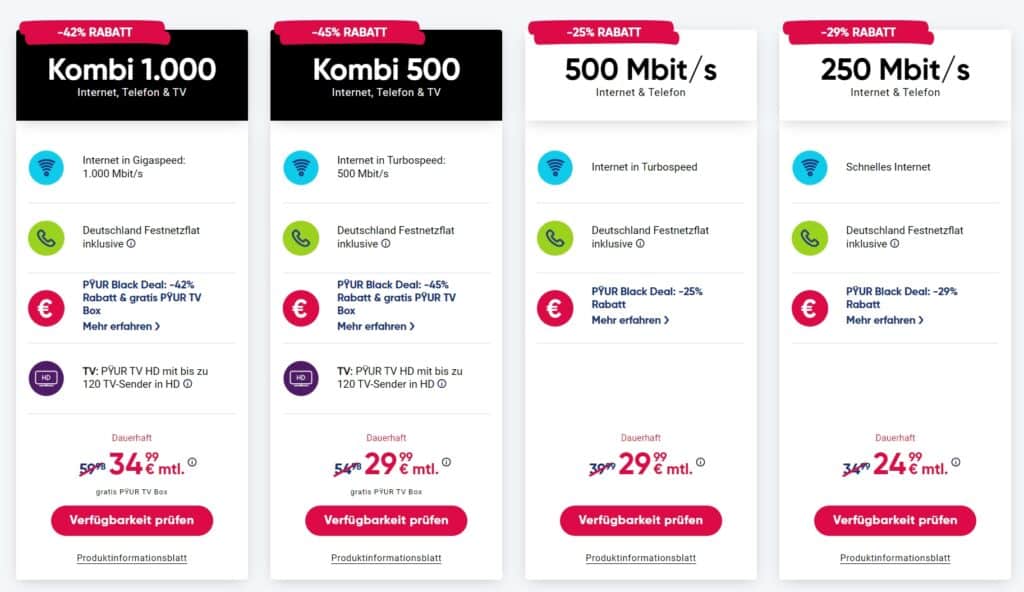
Task: Click the euro icon in the Kombi 1.000 column
Action: click(x=45, y=306)
